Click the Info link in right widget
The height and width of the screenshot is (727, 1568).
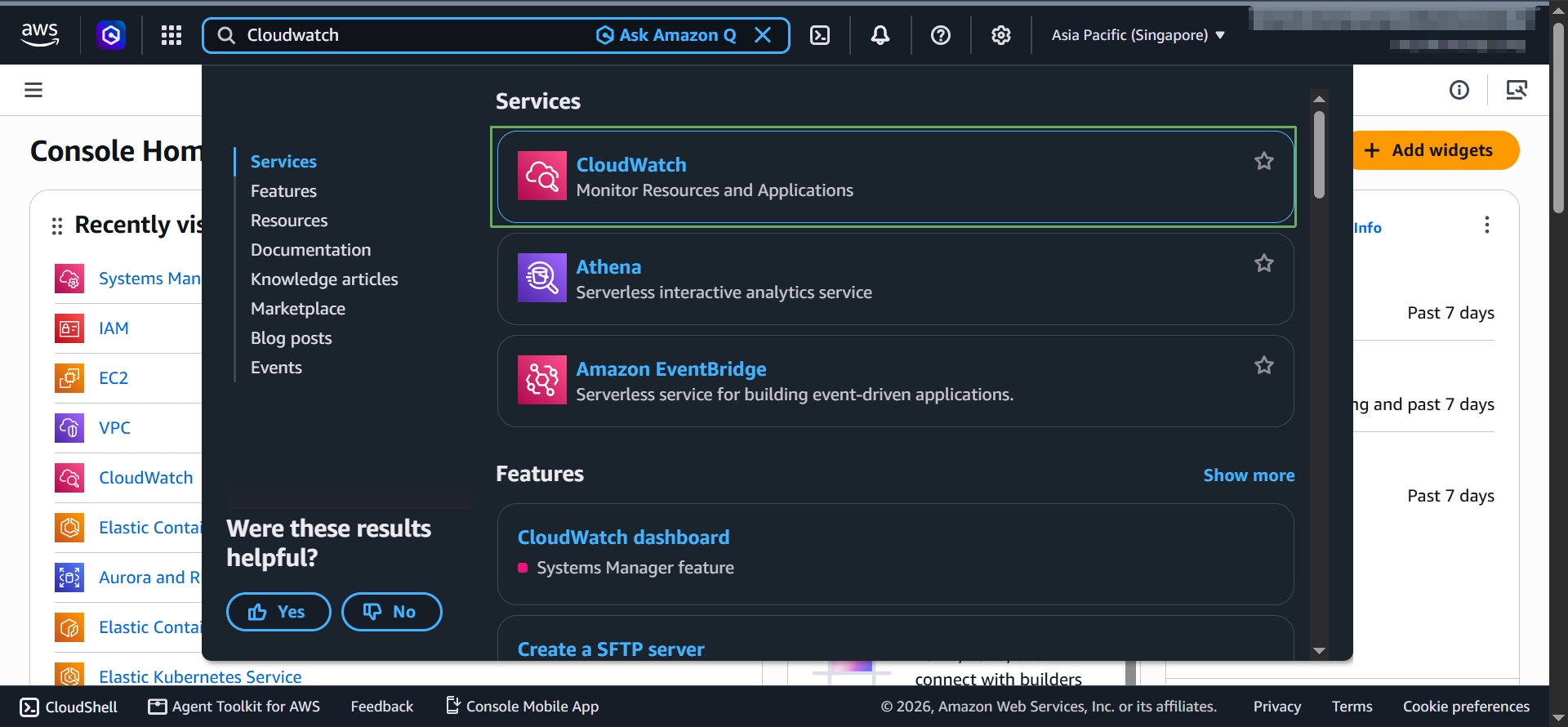point(1368,228)
